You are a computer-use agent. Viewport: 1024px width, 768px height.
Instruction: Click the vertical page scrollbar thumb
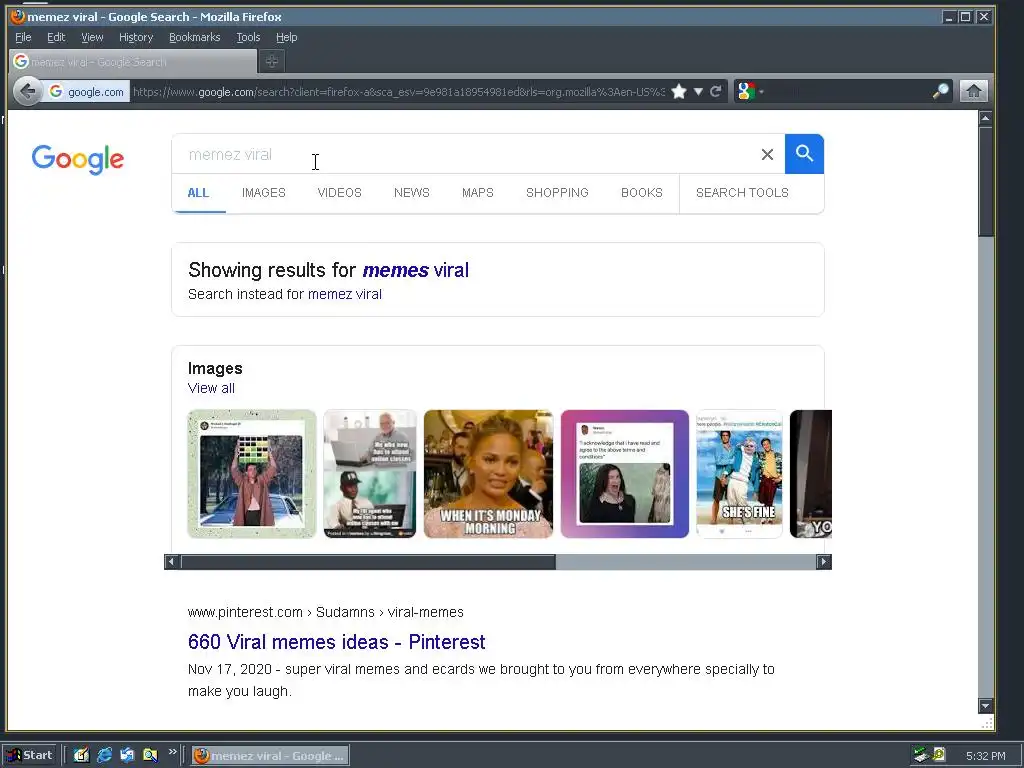(985, 182)
